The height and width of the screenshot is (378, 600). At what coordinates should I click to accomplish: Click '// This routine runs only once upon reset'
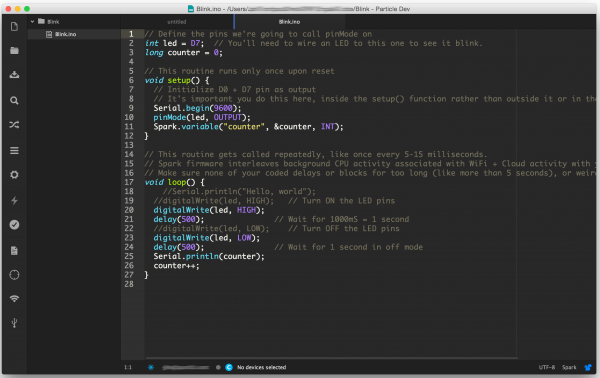[239, 71]
